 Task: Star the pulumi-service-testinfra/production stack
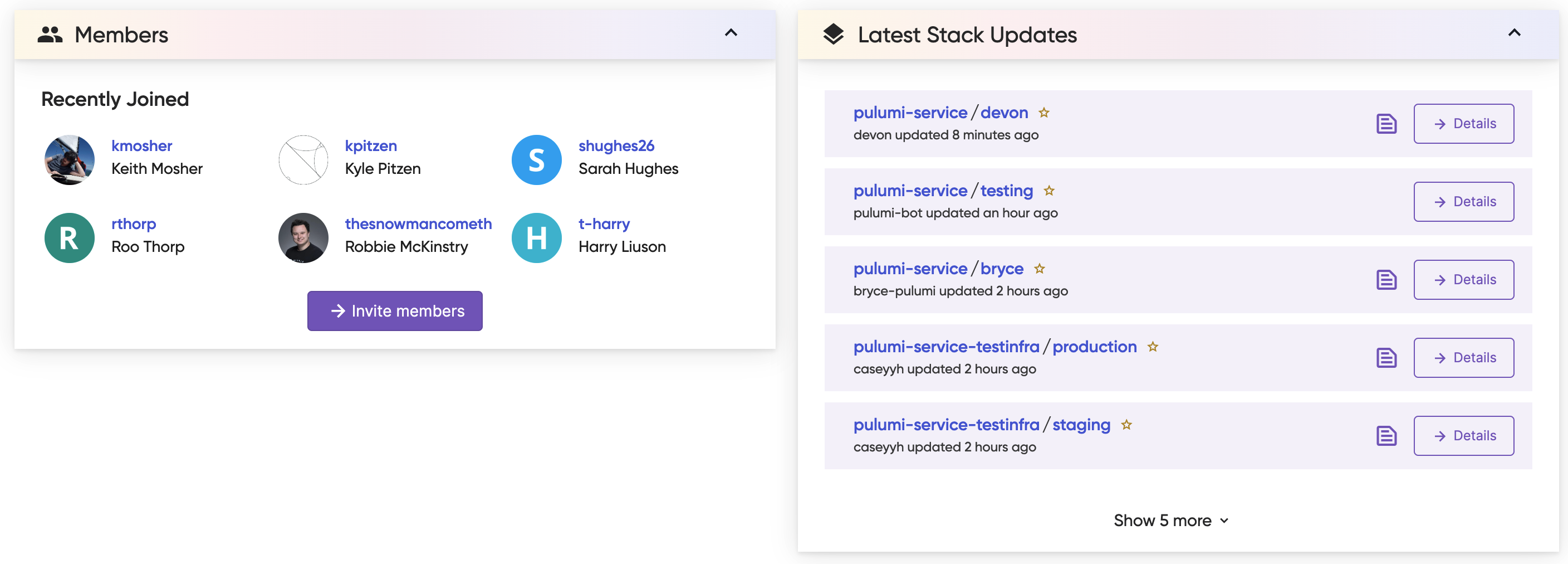pyautogui.click(x=1153, y=347)
